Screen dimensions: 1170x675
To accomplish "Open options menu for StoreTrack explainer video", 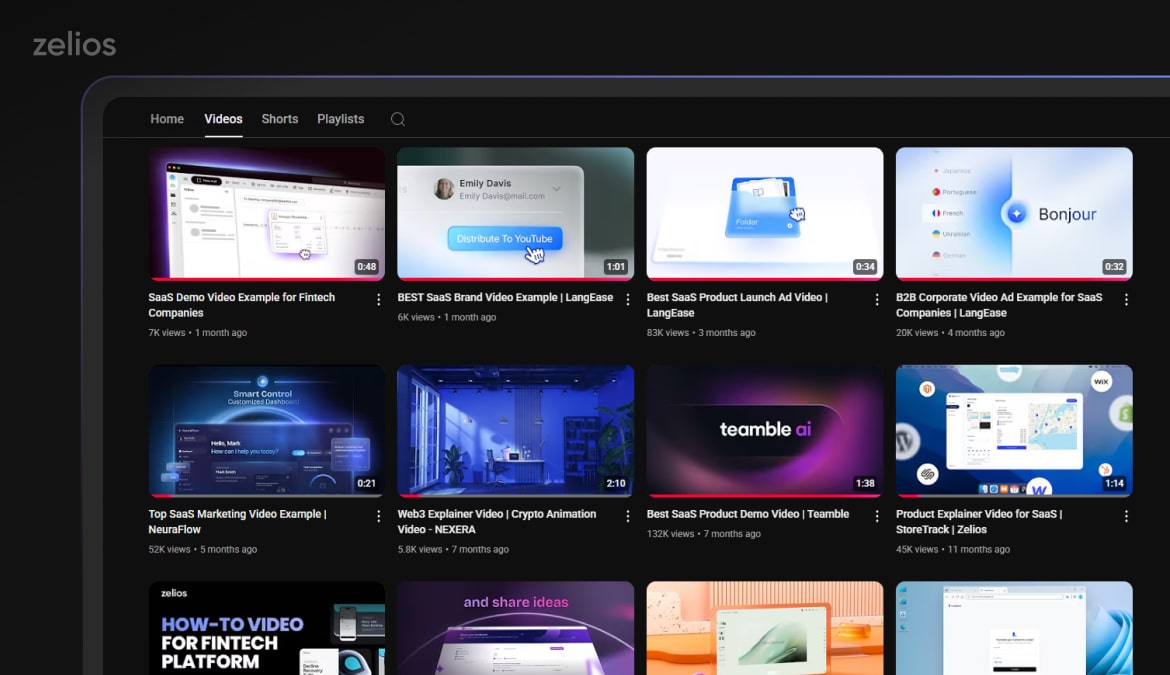I will click(x=1126, y=516).
